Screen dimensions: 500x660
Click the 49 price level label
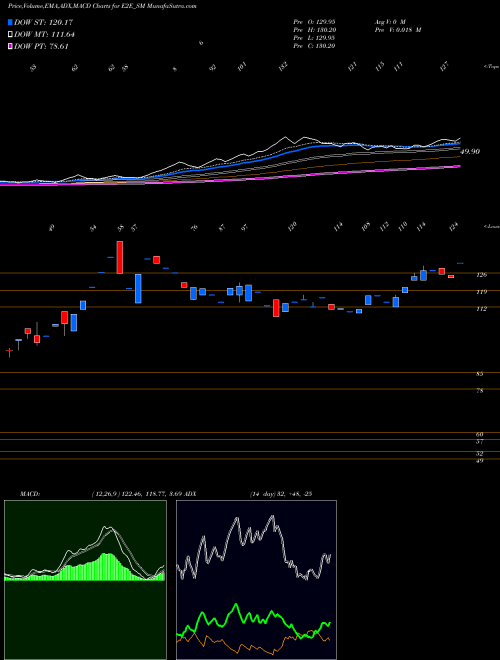[x=479, y=461]
